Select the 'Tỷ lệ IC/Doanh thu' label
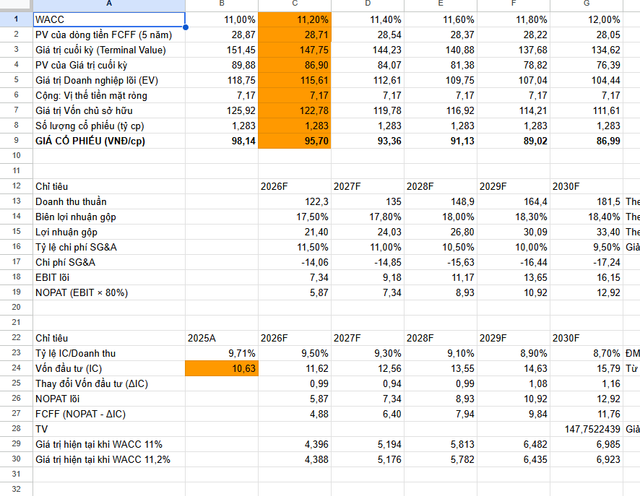Image resolution: width=640 pixels, height=496 pixels. (x=76, y=354)
